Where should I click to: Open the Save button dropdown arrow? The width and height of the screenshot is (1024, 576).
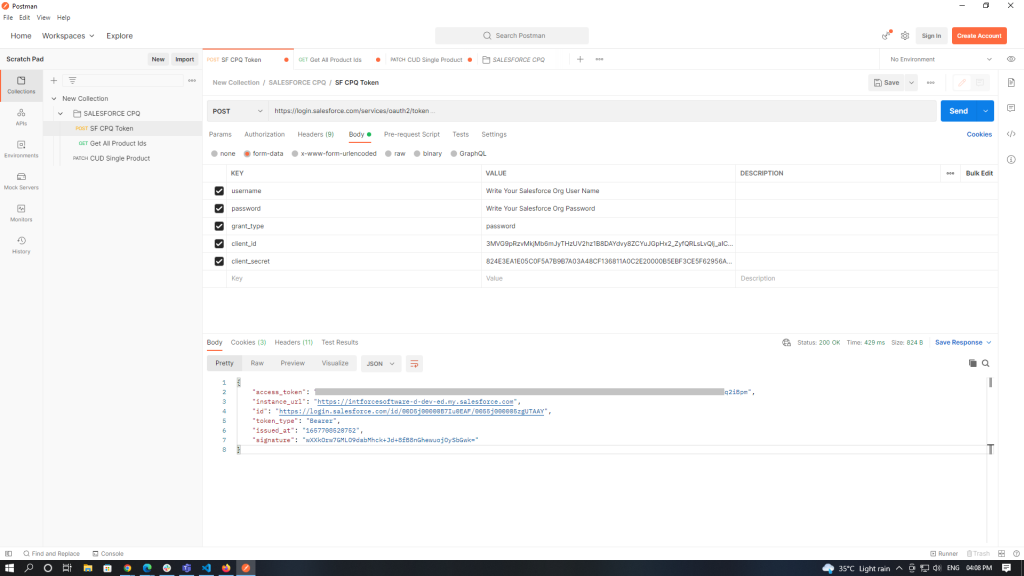[911, 83]
